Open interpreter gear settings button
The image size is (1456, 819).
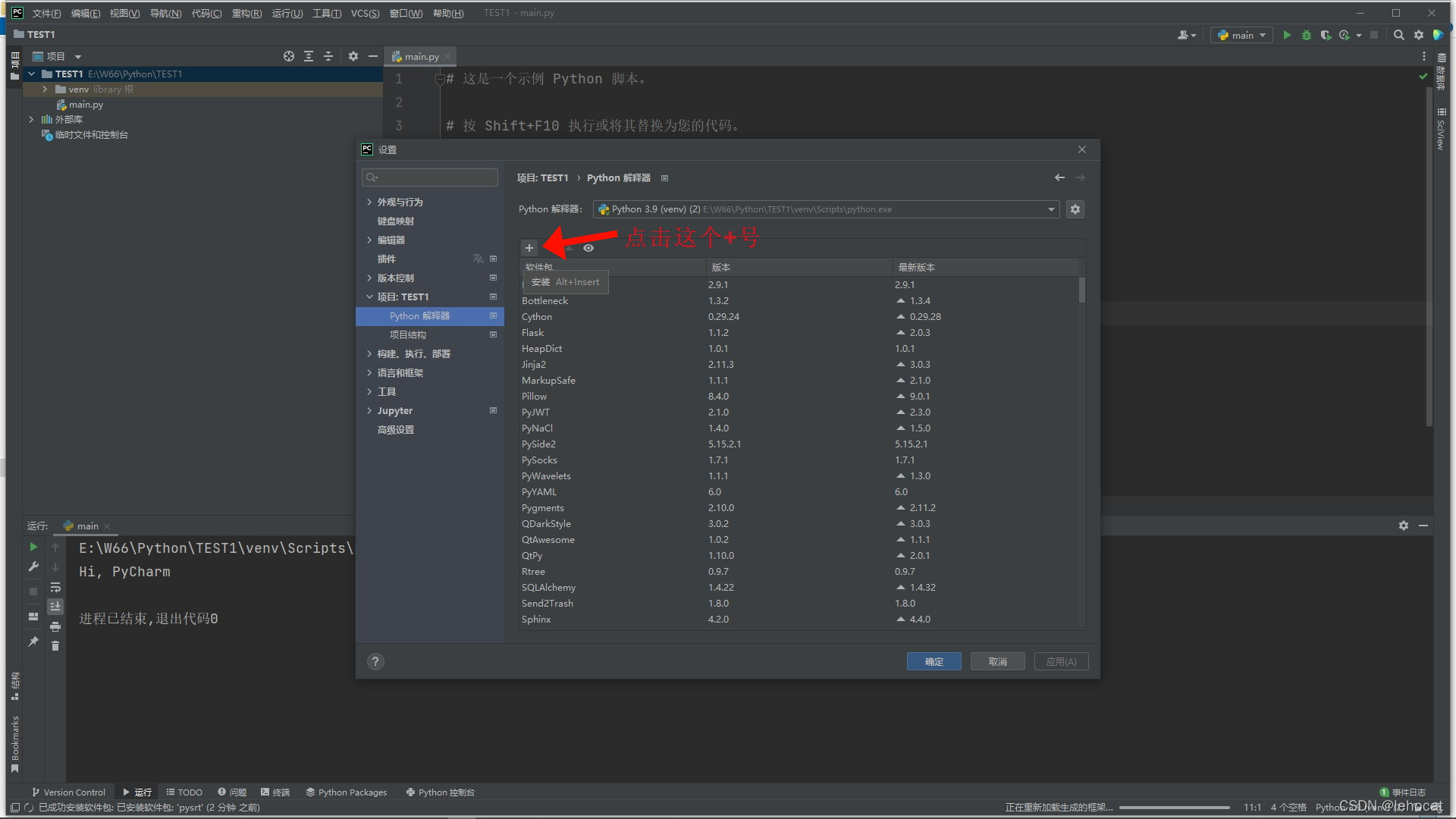(1075, 209)
